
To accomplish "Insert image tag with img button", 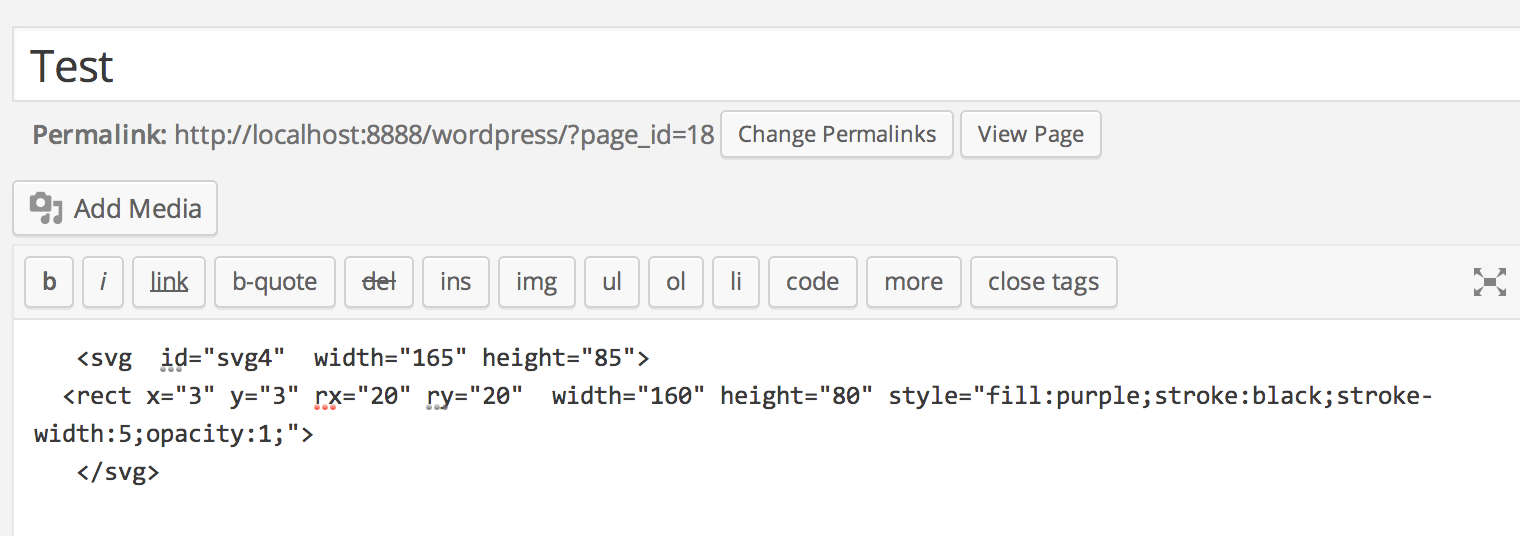I will coord(537,282).
